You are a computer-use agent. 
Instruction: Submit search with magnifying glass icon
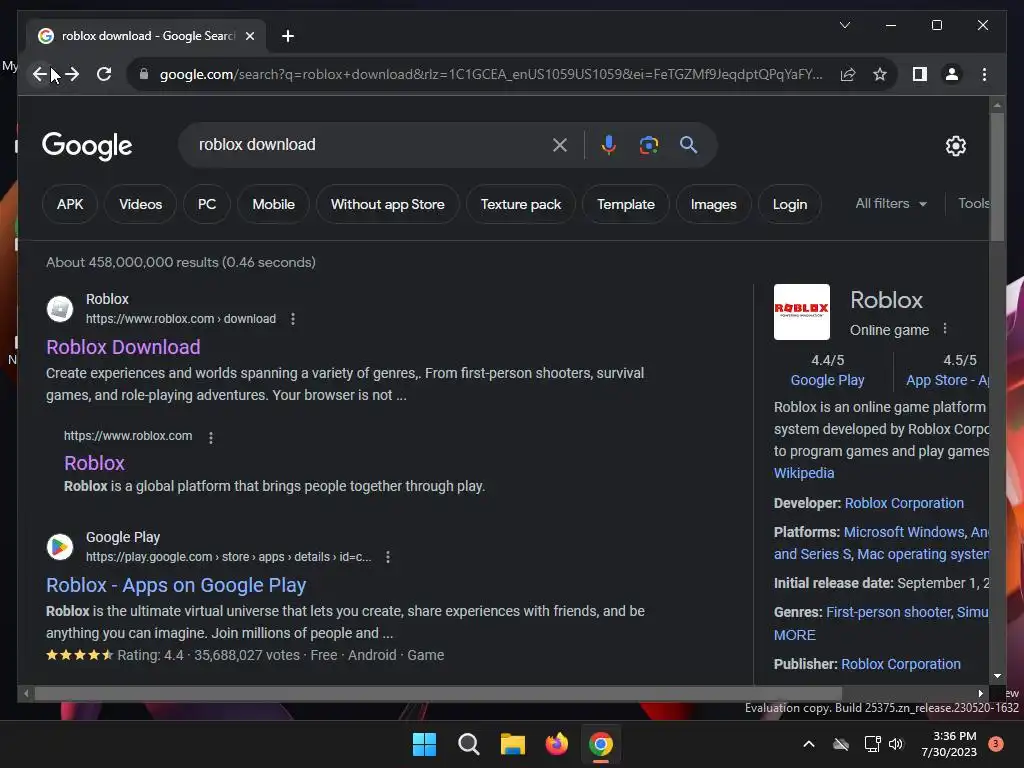688,145
